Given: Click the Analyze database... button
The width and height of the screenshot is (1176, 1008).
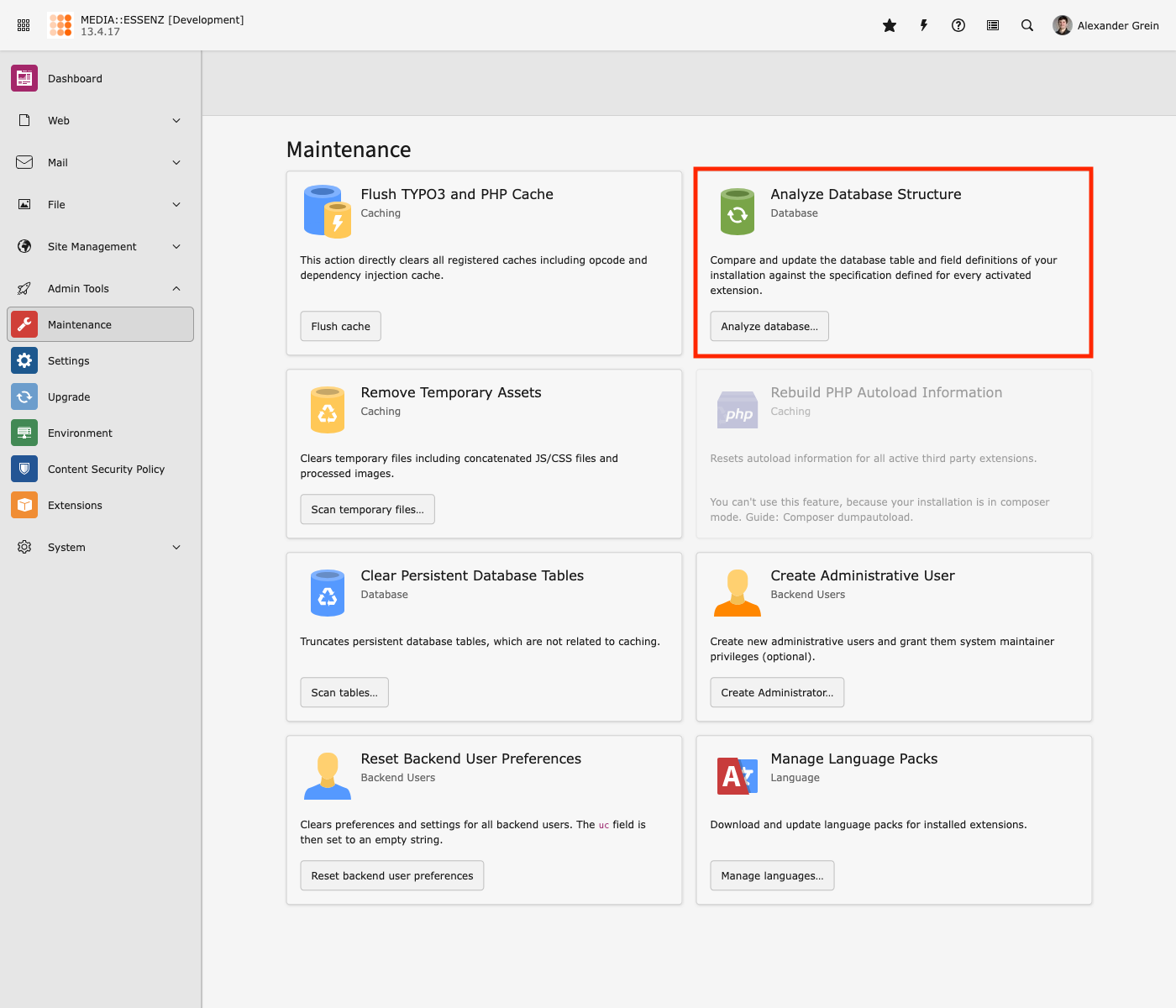Looking at the screenshot, I should (x=769, y=326).
